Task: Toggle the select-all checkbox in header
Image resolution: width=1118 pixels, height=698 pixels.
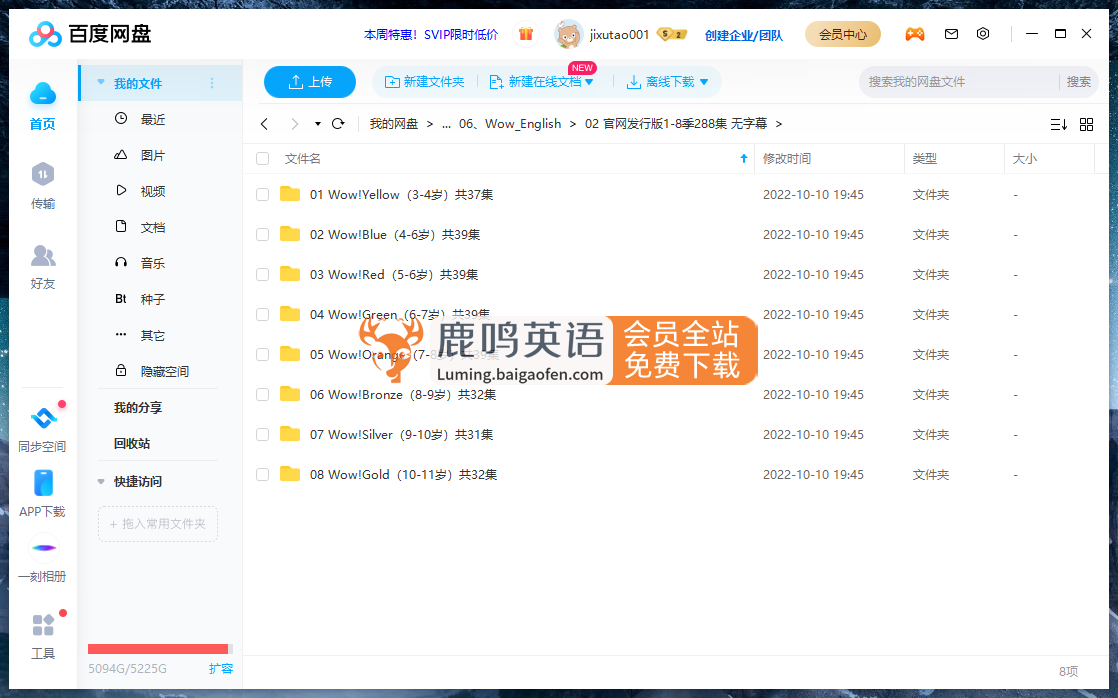Action: click(x=262, y=158)
